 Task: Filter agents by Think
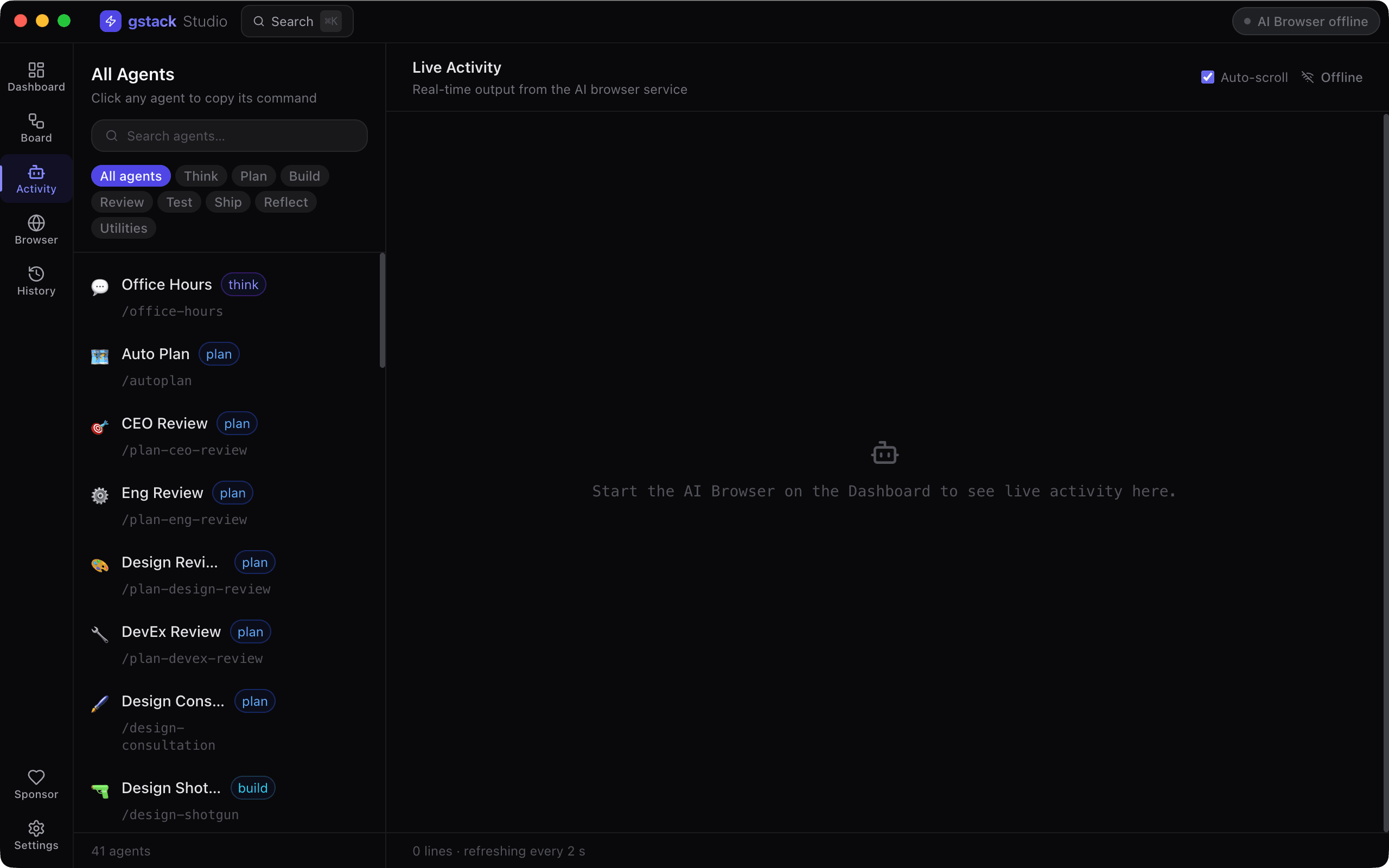click(201, 176)
